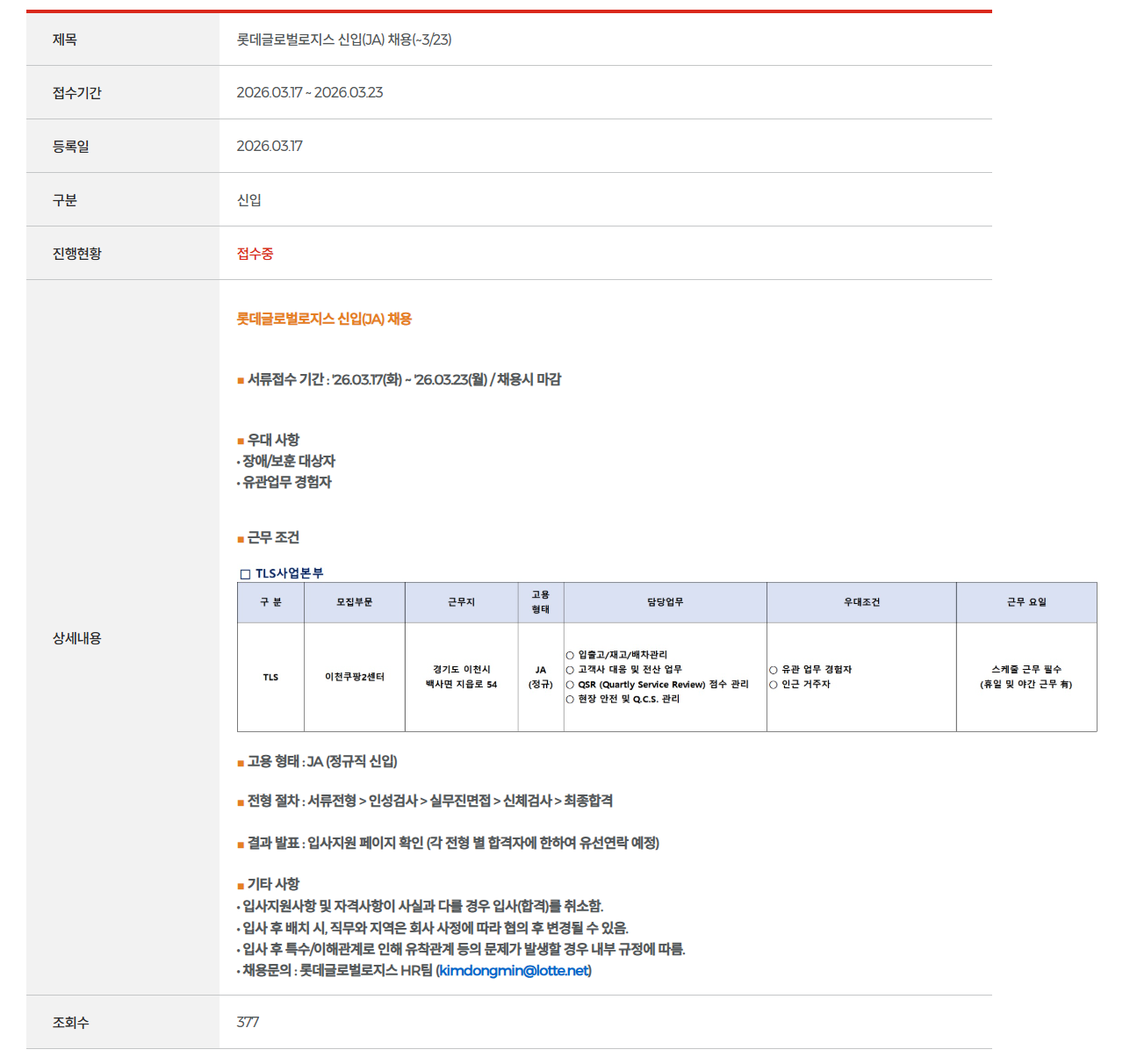Click the line '고용 형태 : JA (정규직 신입)'
The image size is (1130, 1064).
click(317, 761)
